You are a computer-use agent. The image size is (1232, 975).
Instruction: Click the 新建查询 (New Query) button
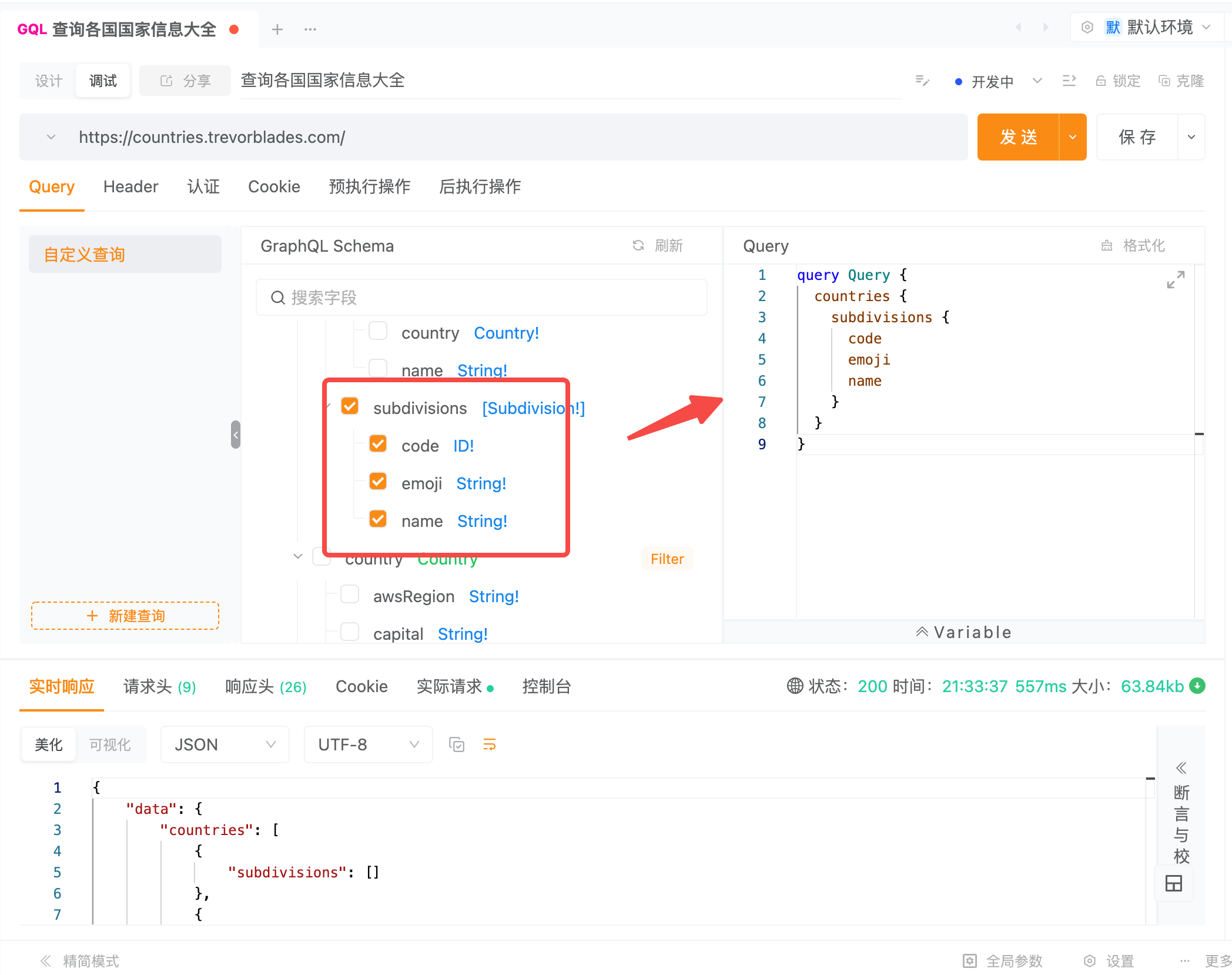[127, 616]
